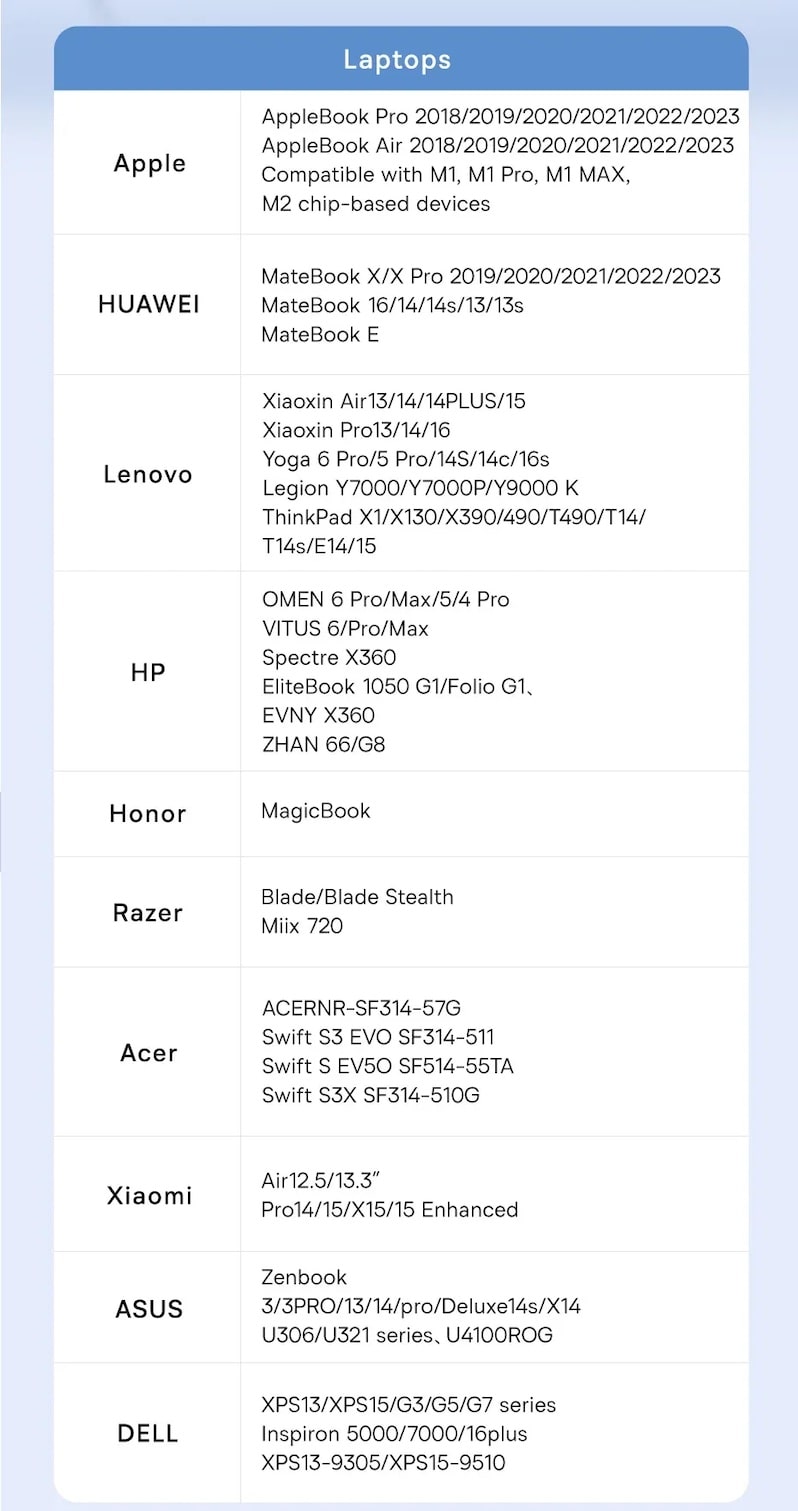This screenshot has width=798, height=1511.
Task: Click the HP brand label
Action: point(148,672)
